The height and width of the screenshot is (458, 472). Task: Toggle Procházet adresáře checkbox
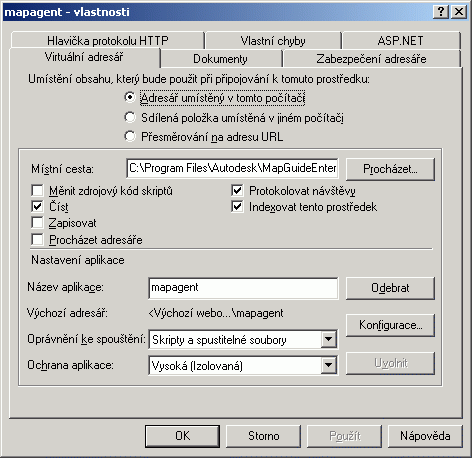(x=37, y=239)
